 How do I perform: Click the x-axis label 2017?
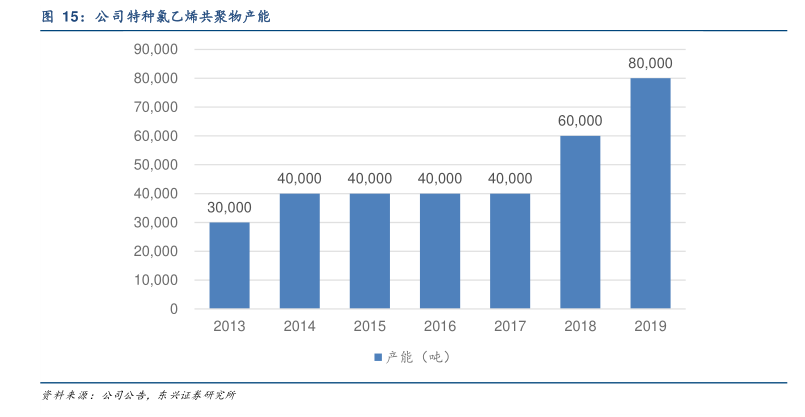(510, 326)
